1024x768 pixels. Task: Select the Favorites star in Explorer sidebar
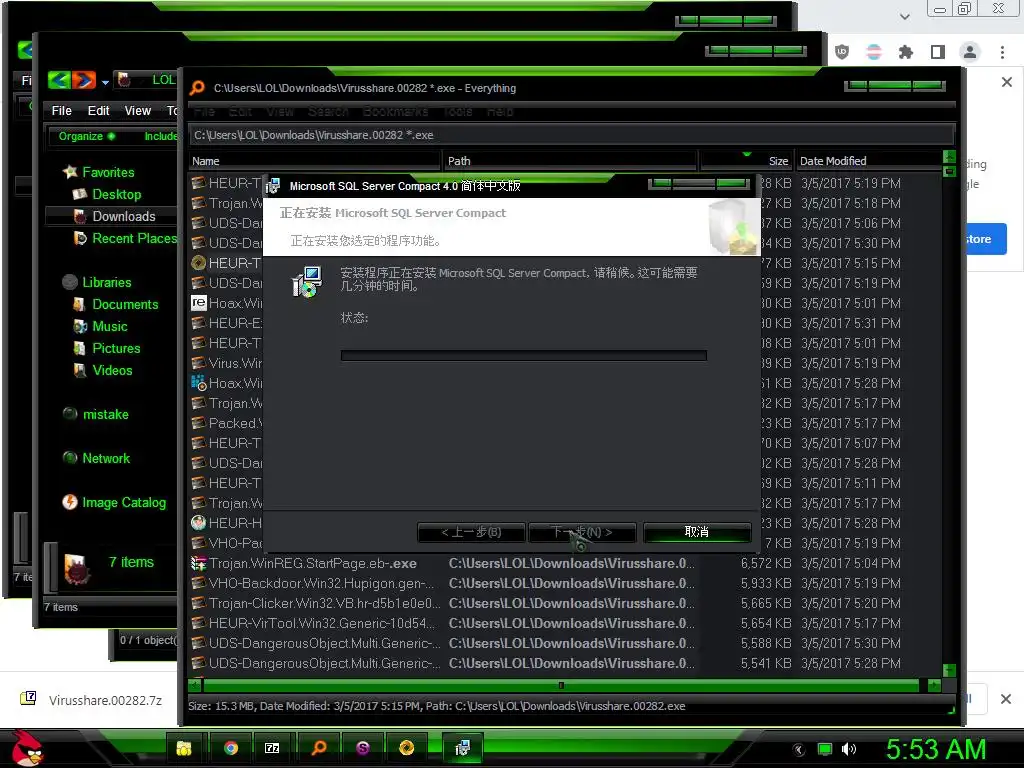point(70,172)
